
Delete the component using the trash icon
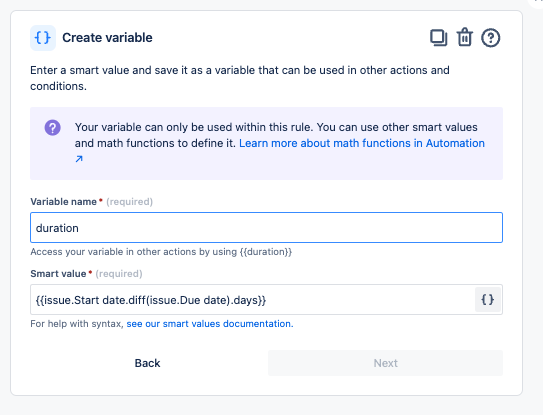pyautogui.click(x=464, y=37)
